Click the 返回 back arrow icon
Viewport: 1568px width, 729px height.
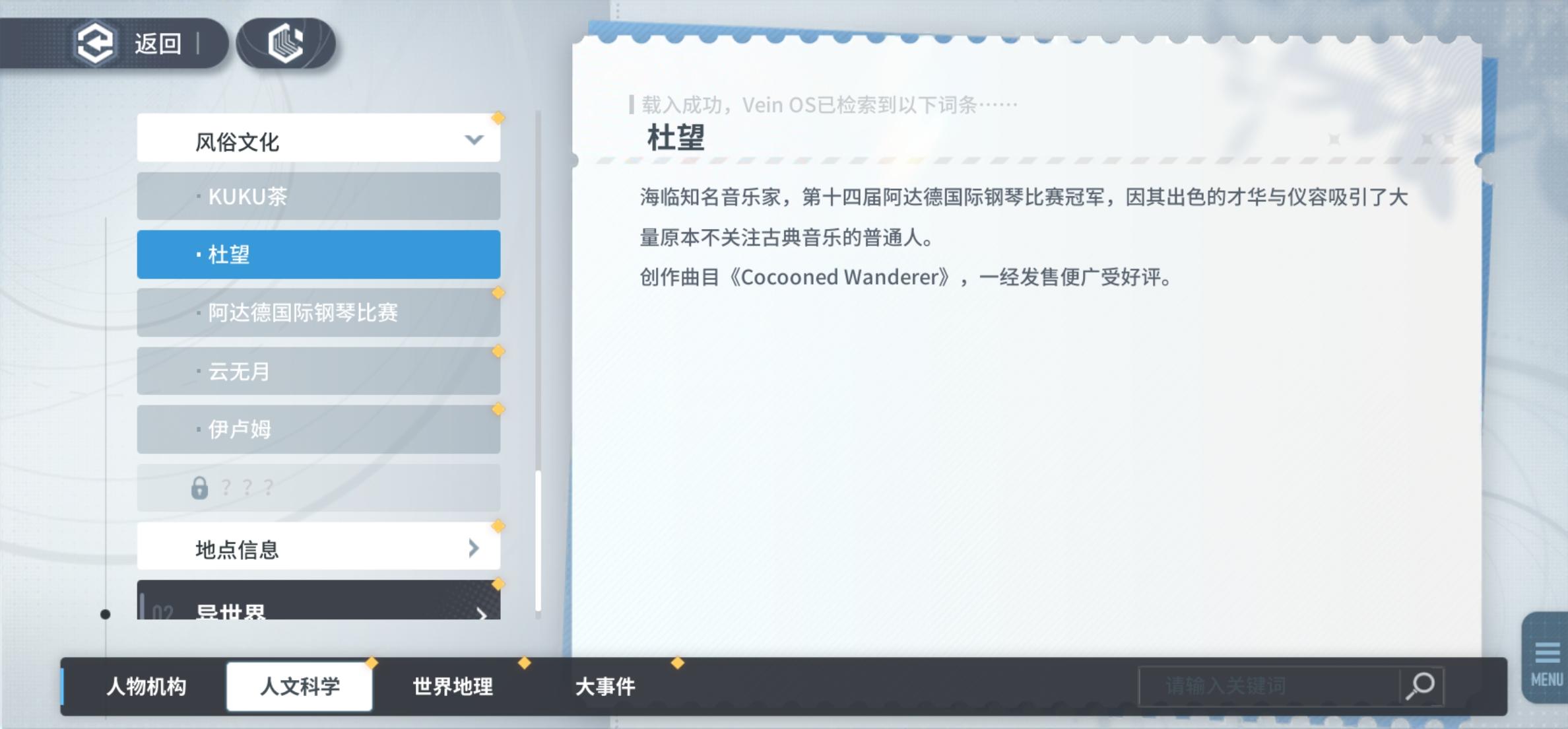tap(95, 44)
